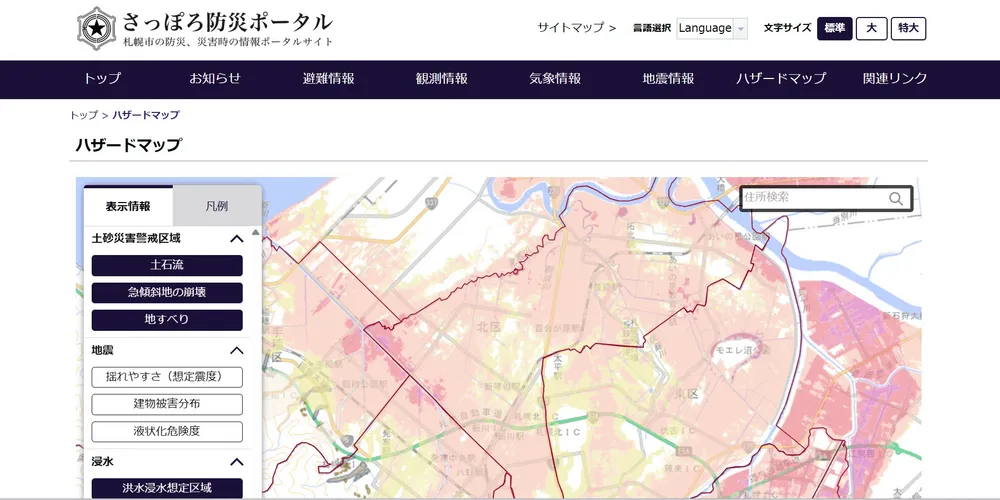This screenshot has width=1000, height=500.
Task: Open the Language selection dropdown
Action: (712, 28)
